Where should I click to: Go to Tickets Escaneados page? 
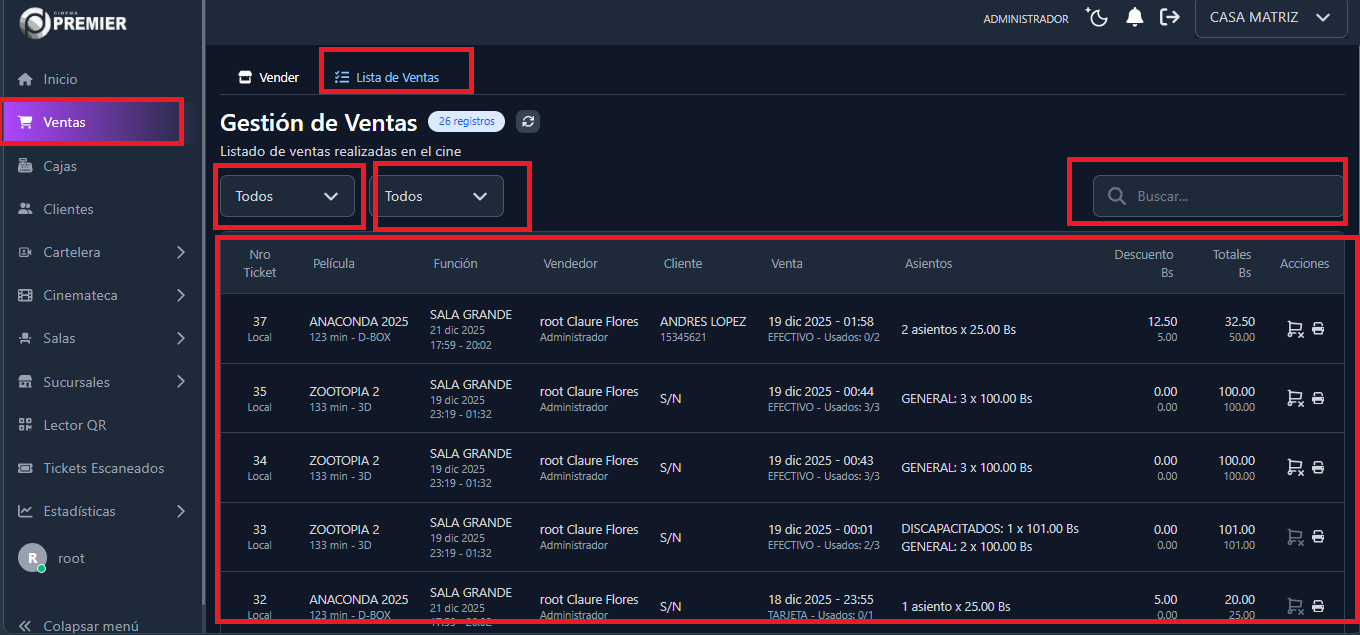coord(103,468)
